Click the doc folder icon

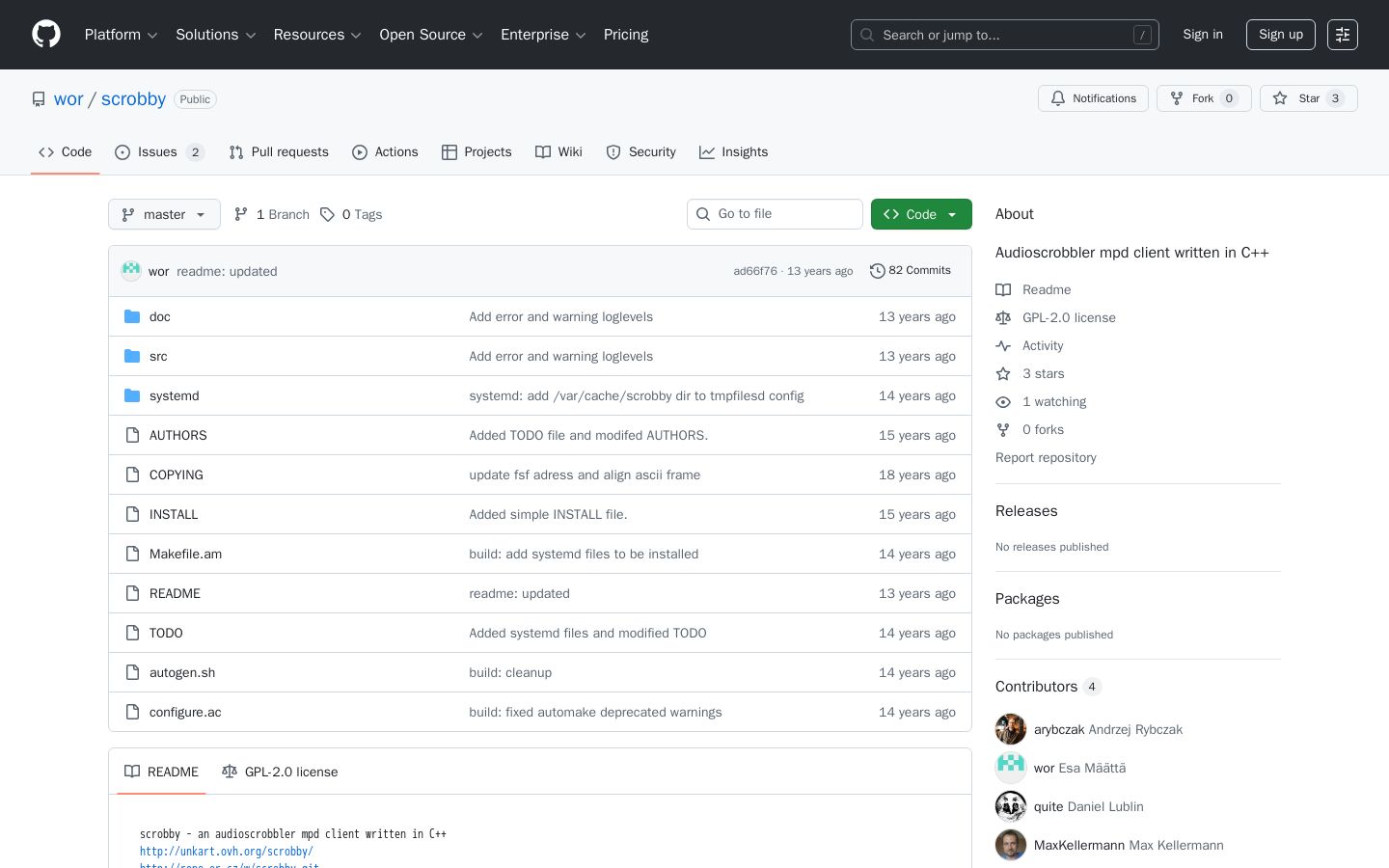point(132,316)
